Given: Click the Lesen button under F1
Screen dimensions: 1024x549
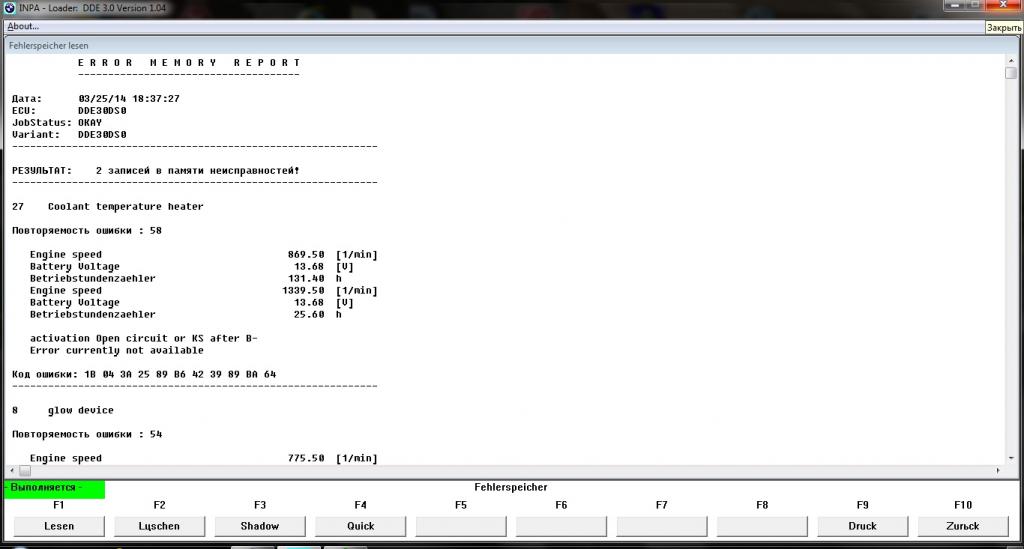Looking at the screenshot, I should (59, 526).
